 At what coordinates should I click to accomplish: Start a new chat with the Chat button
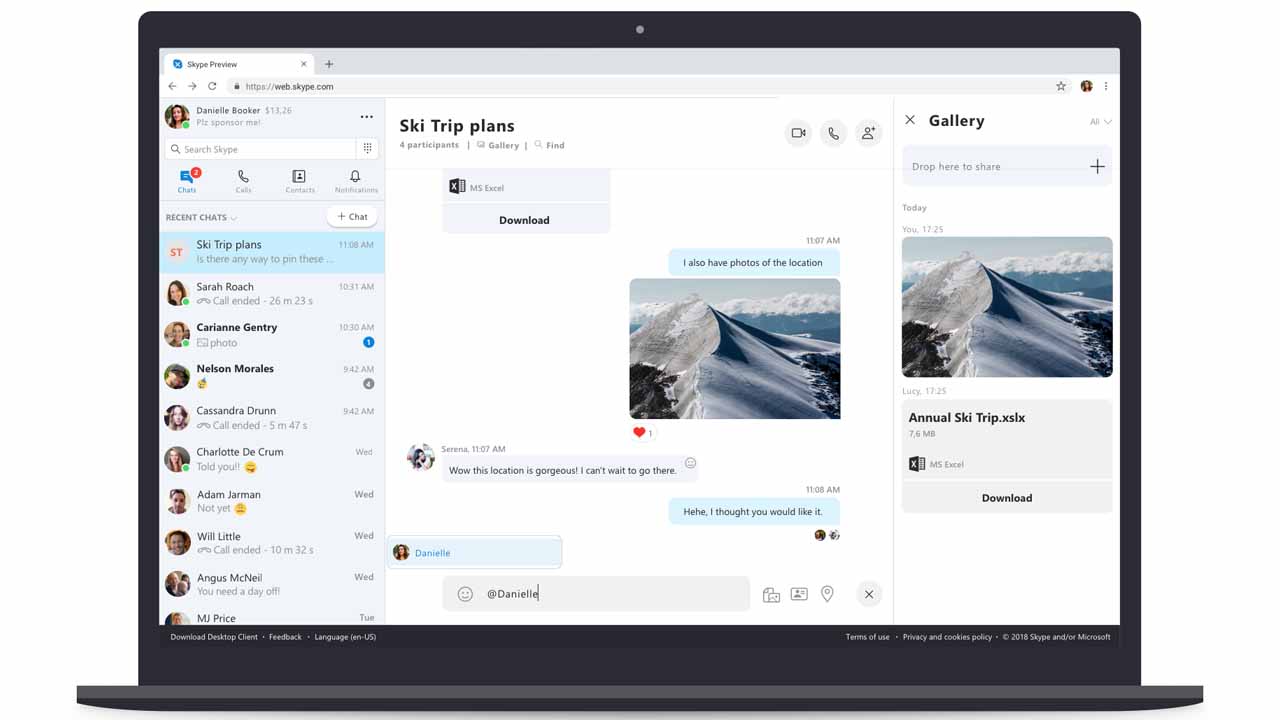tap(352, 216)
